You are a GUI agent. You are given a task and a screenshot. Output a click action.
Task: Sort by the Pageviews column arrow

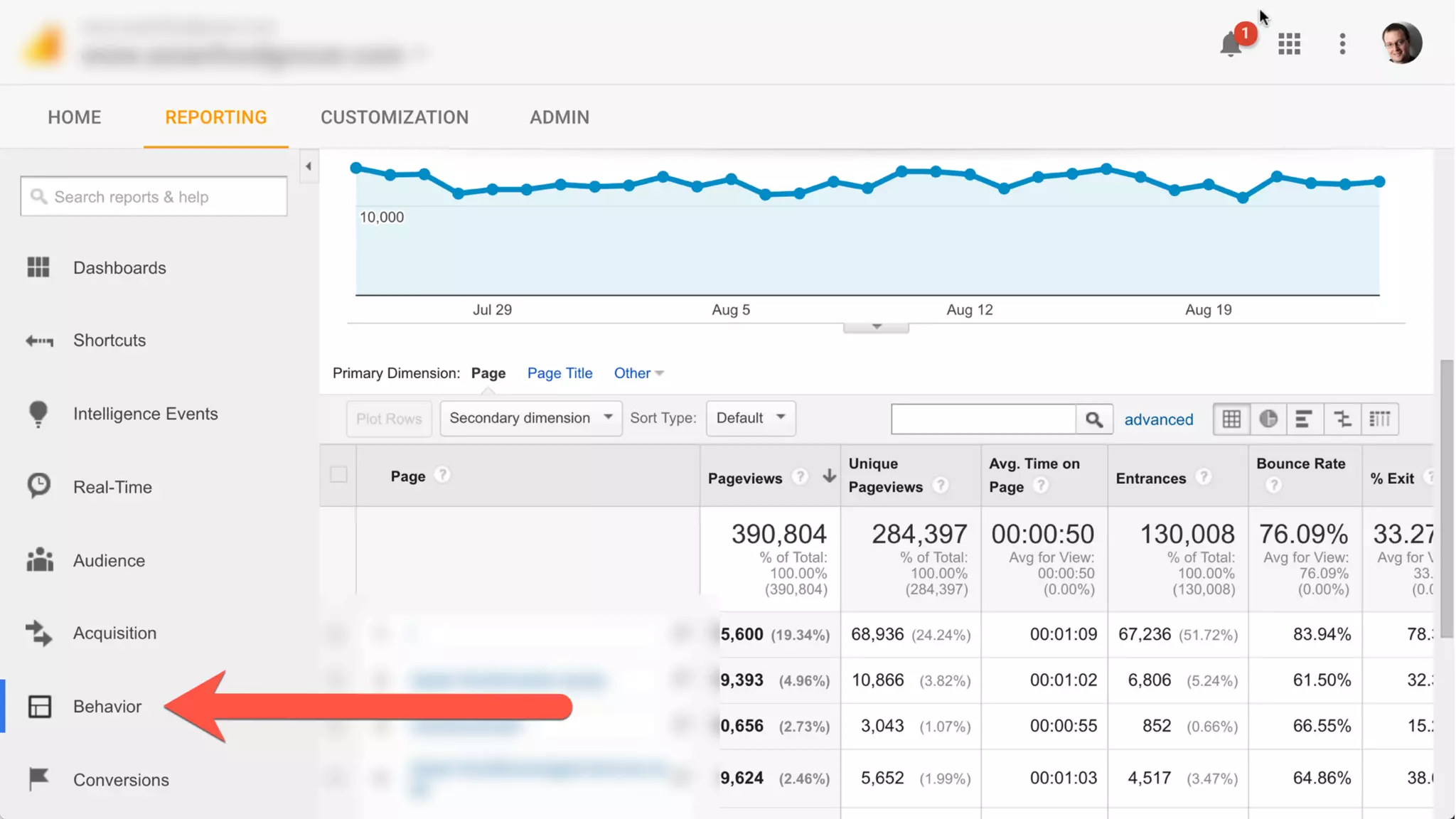pyautogui.click(x=829, y=477)
